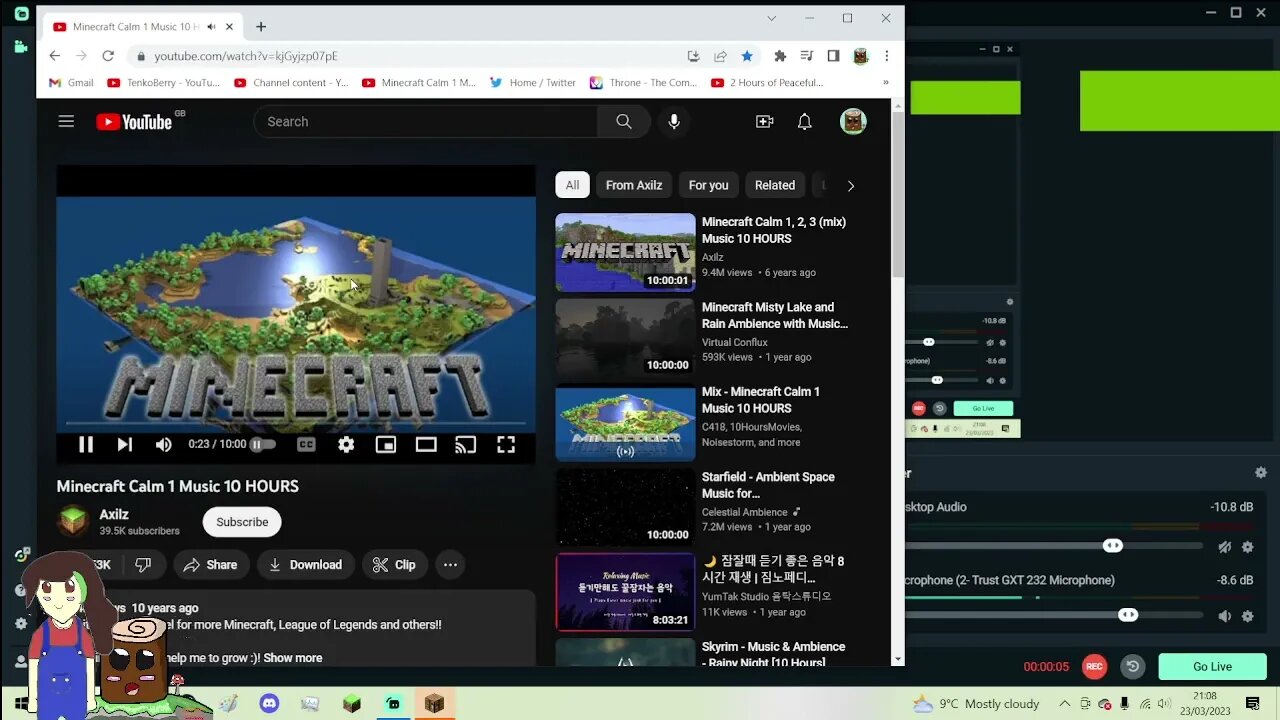1280x720 pixels.
Task: Mute Microphone source in Streamlabs mixer
Action: pos(1225,616)
